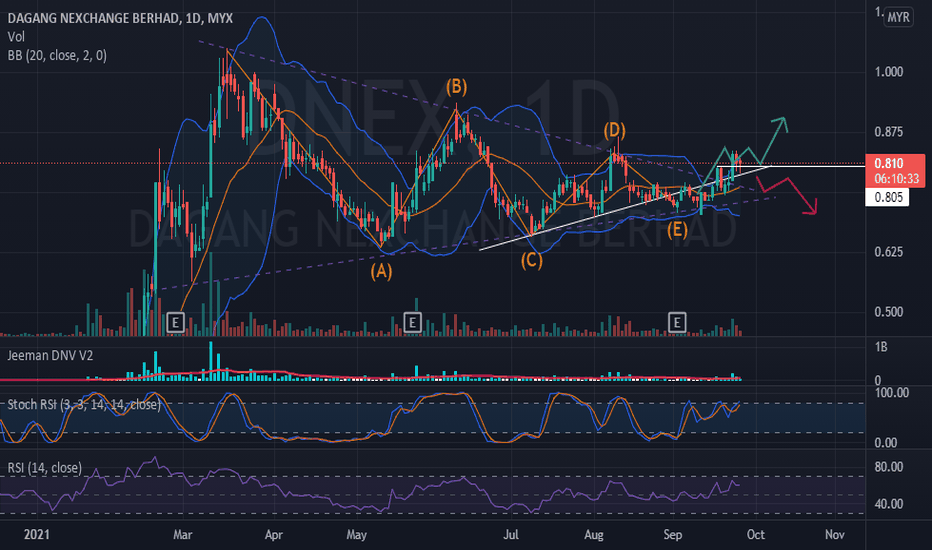Click the earnings E marker near June

413,322
